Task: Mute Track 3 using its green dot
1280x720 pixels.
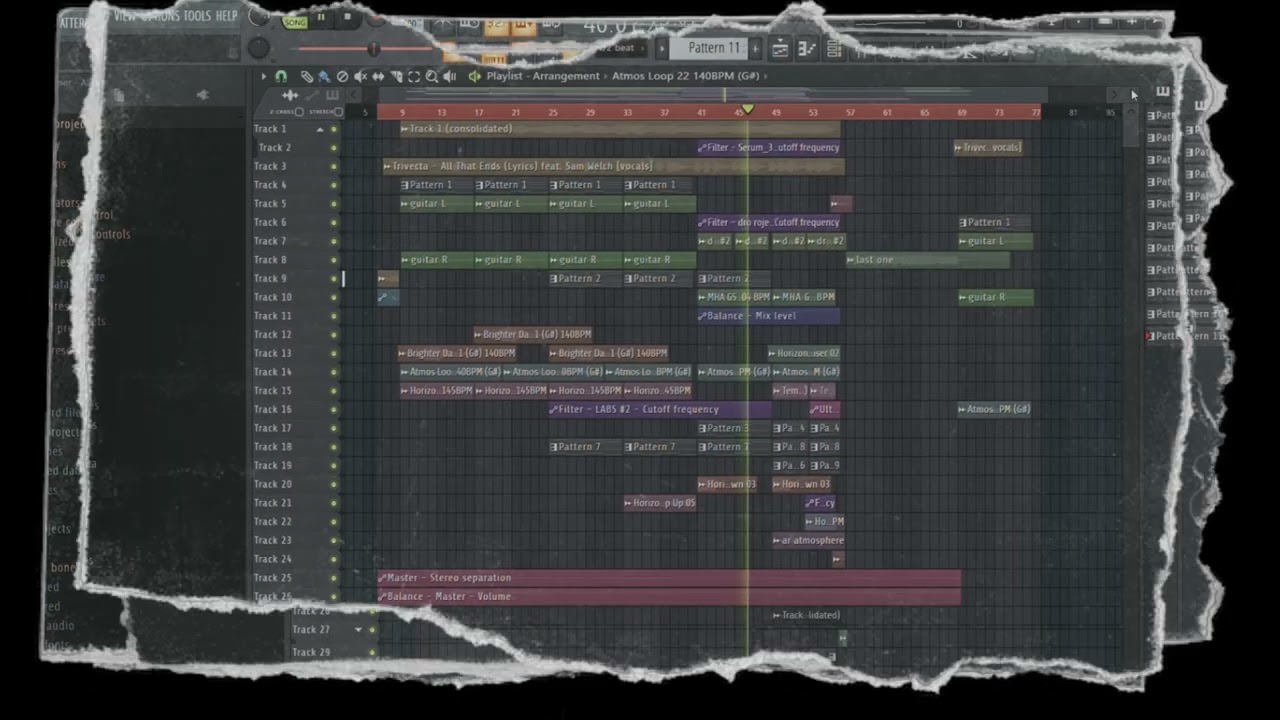Action: 334,166
